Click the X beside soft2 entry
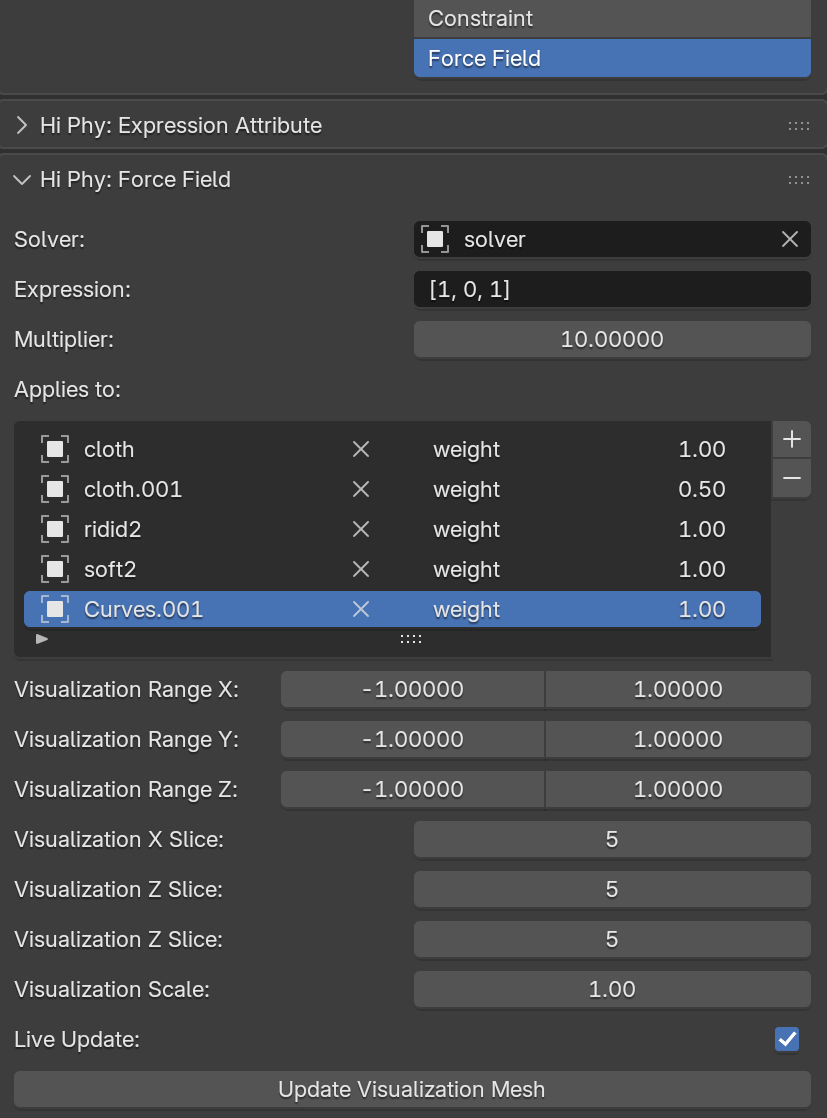827x1118 pixels. click(361, 570)
